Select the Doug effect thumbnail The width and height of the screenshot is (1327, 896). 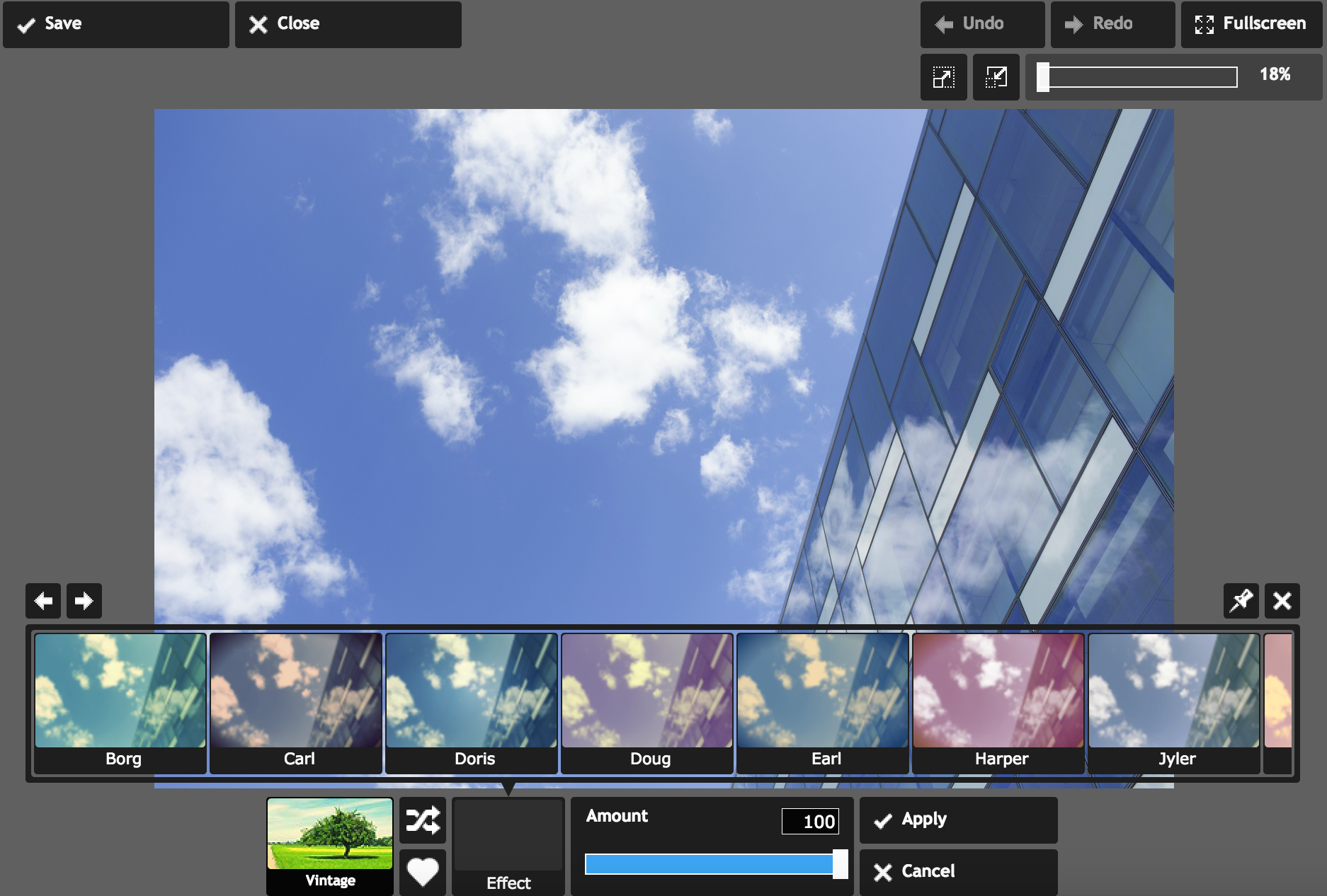click(x=647, y=703)
